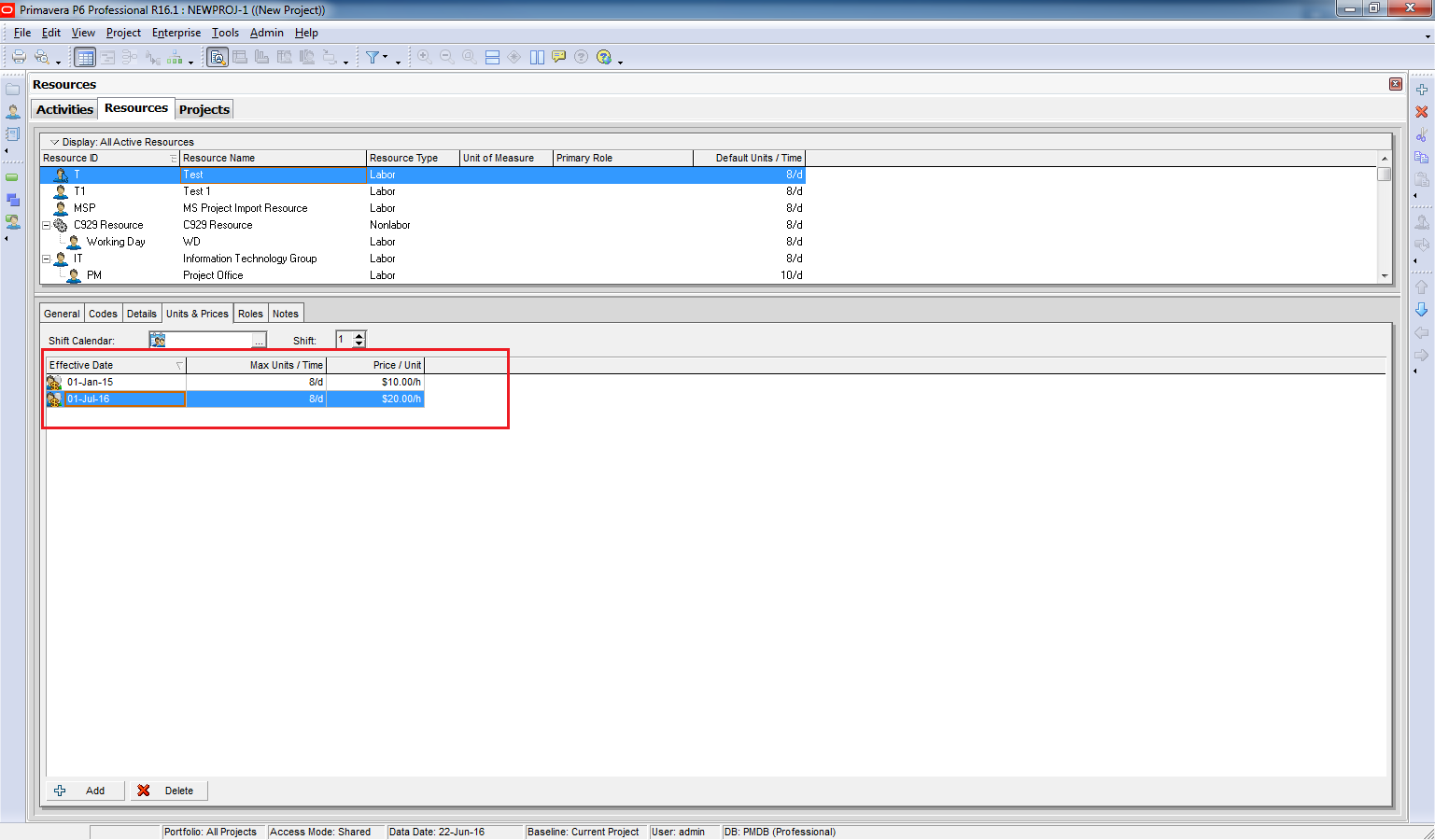This screenshot has width=1435, height=840.
Task: Open the Filter funnel tool
Action: click(x=373, y=57)
